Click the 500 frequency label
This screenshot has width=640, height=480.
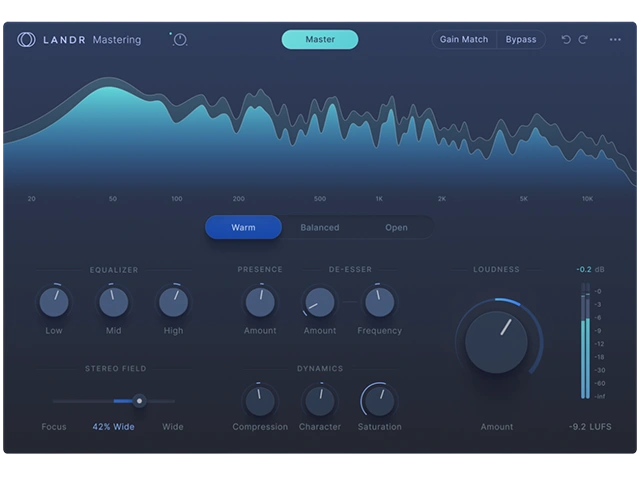pos(320,199)
